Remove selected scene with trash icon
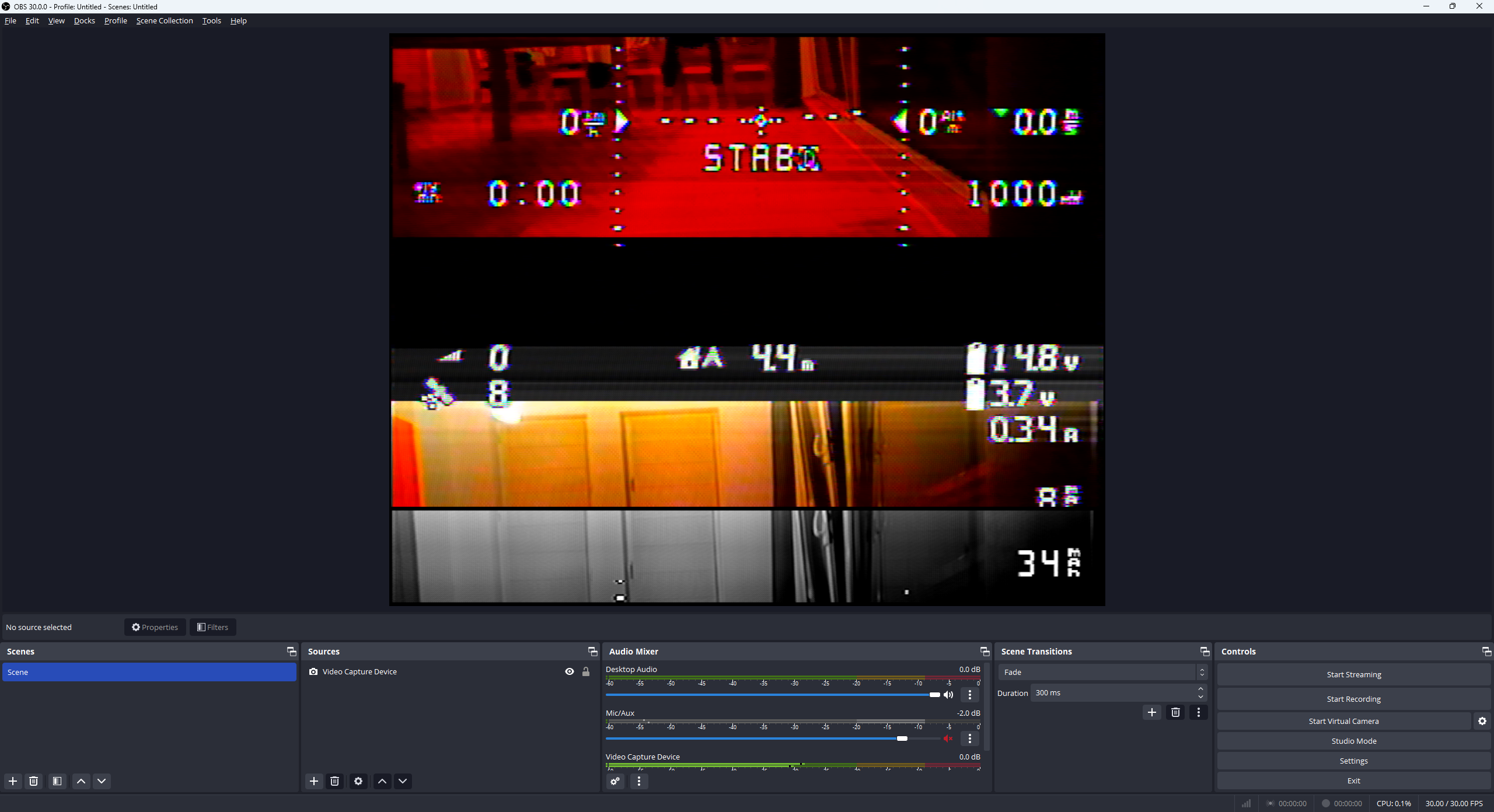 34,781
